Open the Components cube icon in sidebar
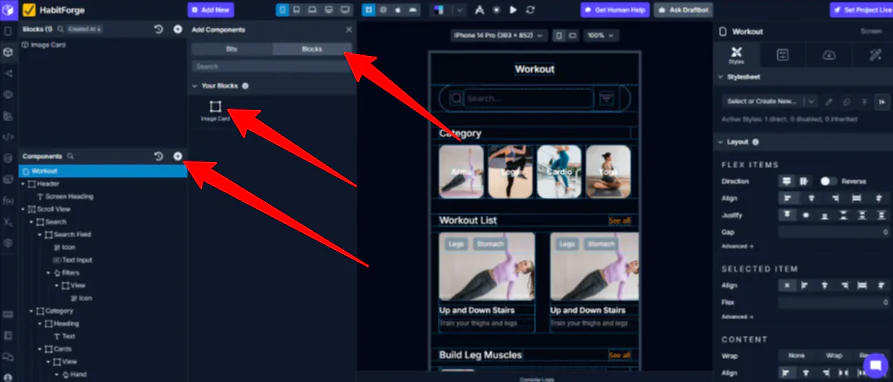 7,52
